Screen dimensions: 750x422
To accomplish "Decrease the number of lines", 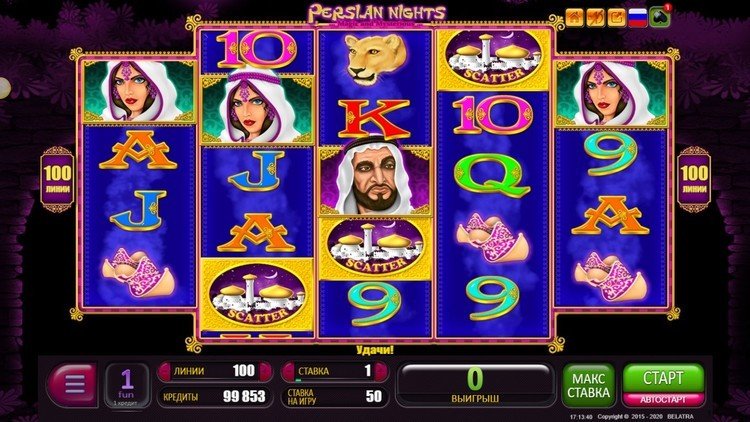I will (x=165, y=371).
